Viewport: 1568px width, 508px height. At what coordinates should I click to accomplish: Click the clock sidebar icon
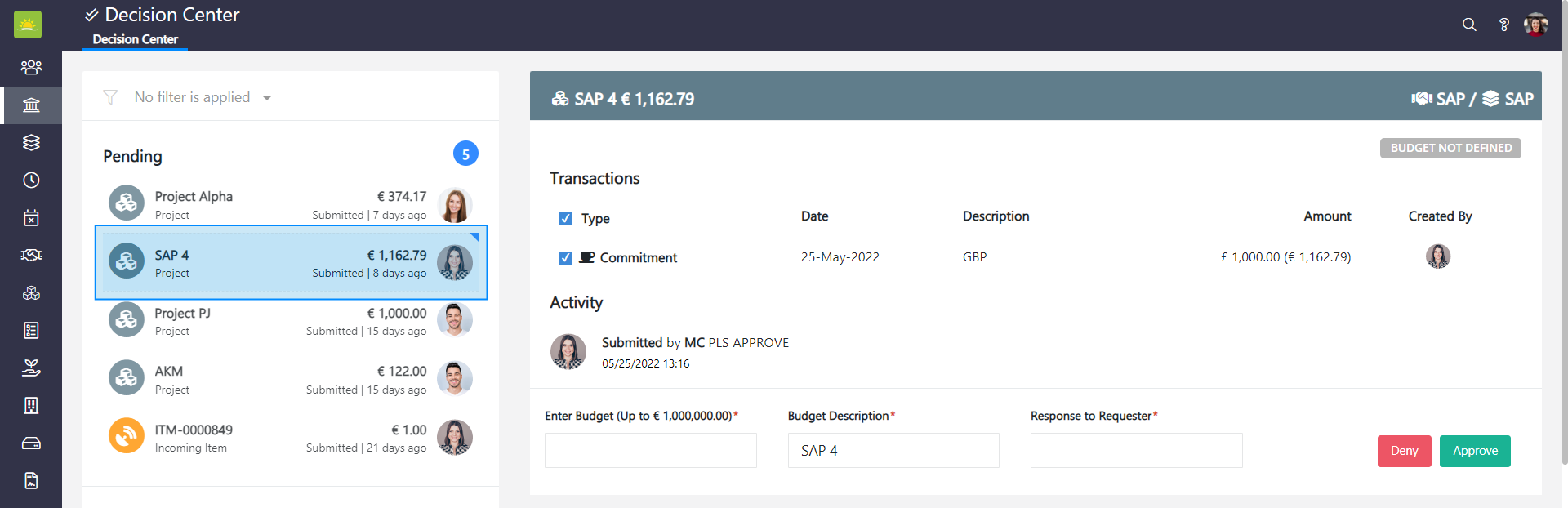point(31,180)
